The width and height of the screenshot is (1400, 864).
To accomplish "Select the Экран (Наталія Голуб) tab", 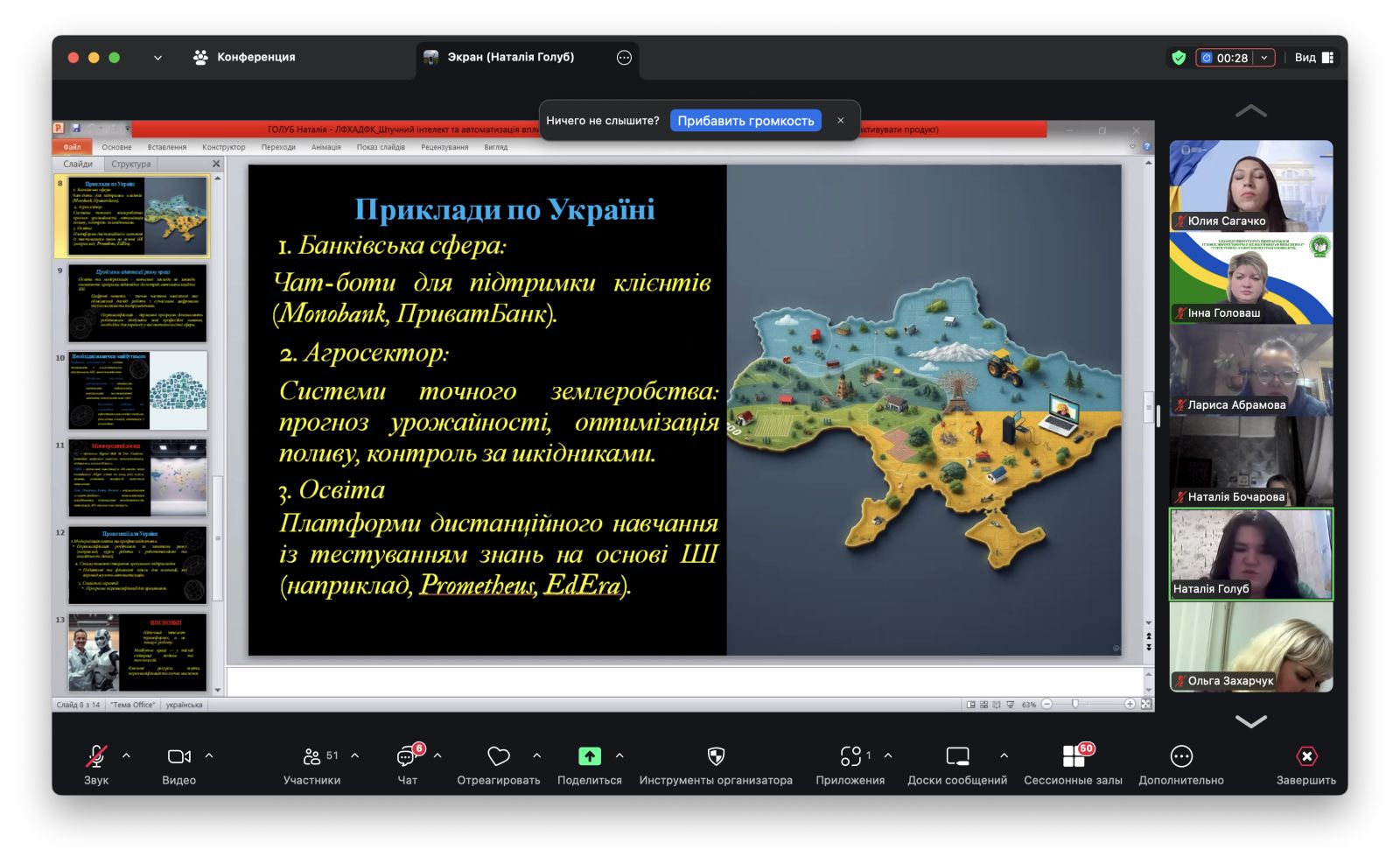I will coord(510,58).
